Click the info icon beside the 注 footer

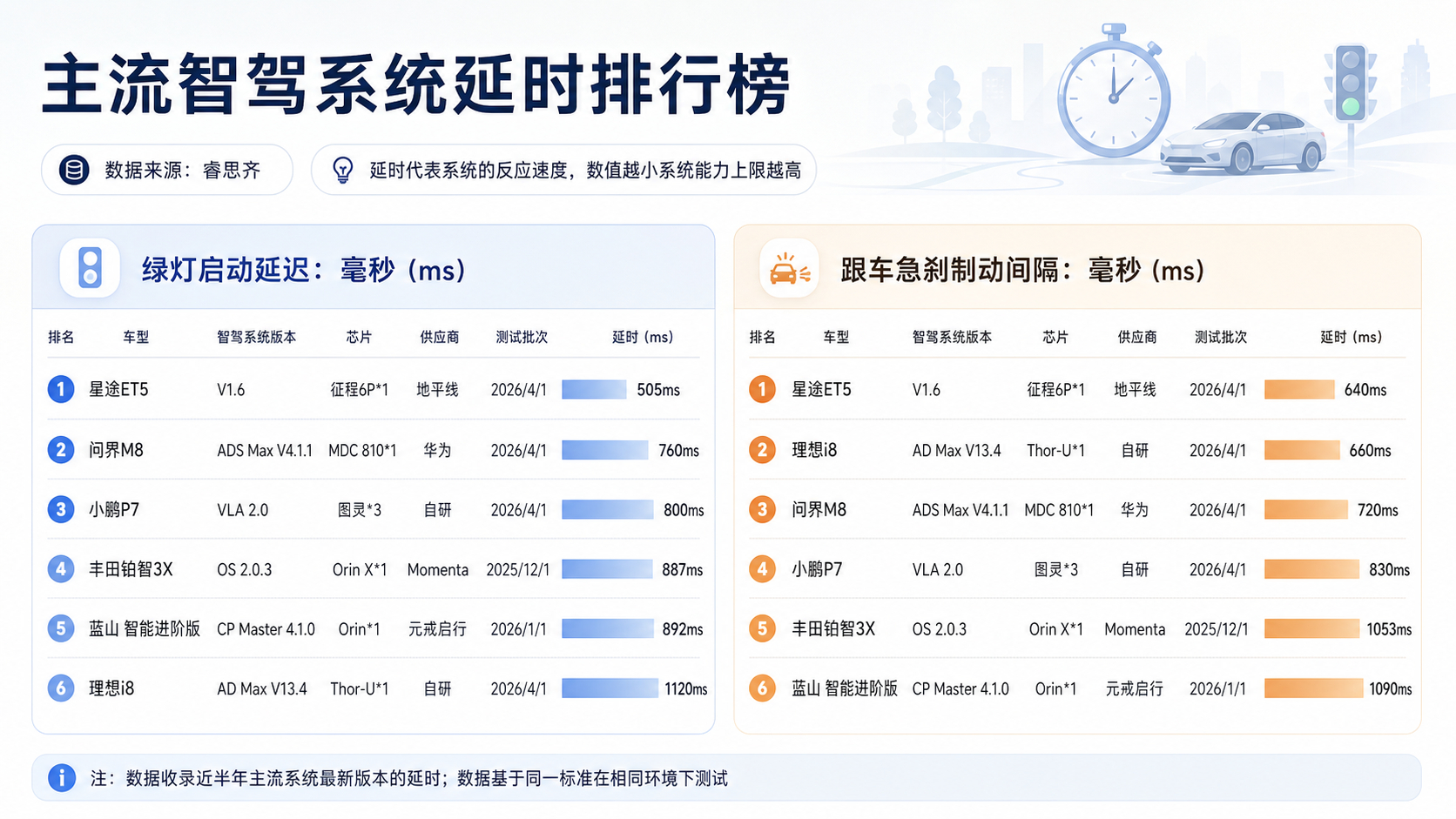point(62,777)
